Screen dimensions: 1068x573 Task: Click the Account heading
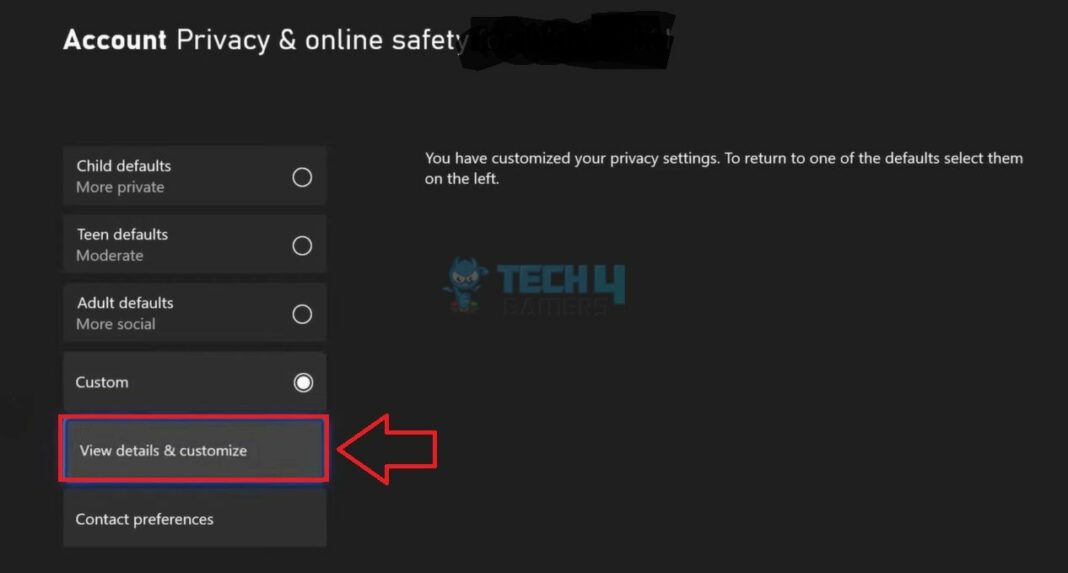point(114,40)
